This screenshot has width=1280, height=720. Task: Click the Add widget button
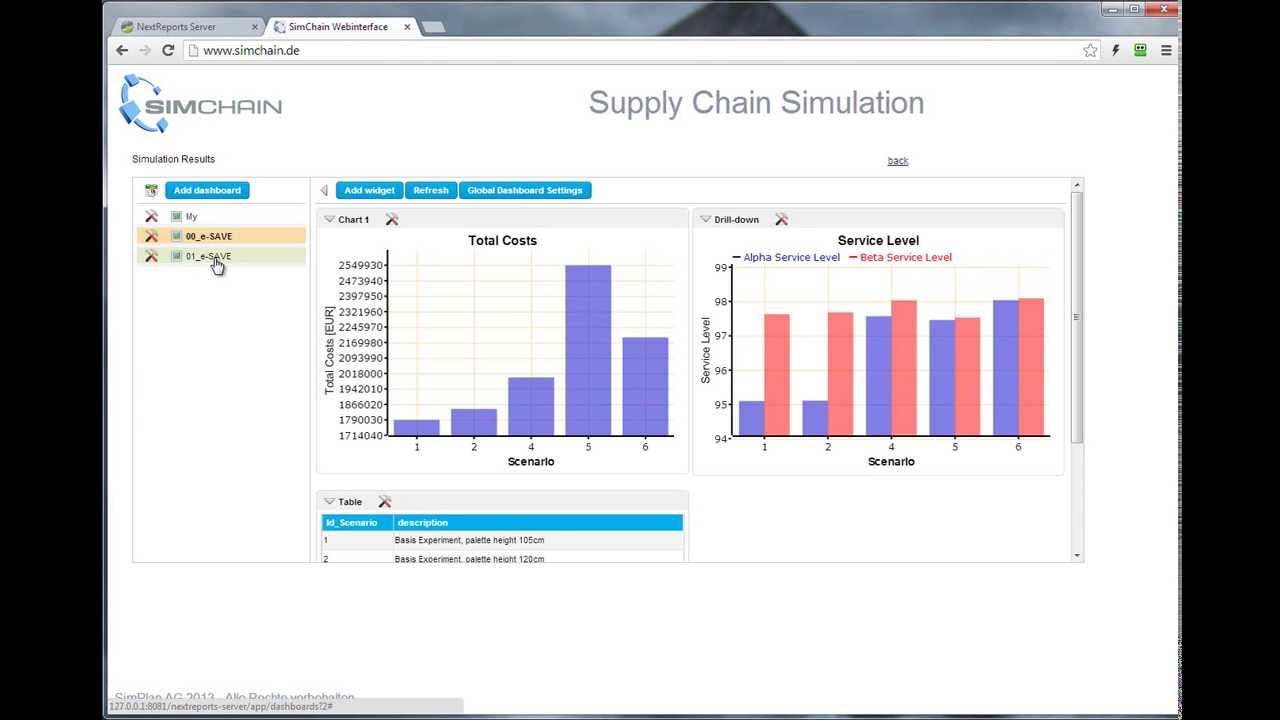pyautogui.click(x=369, y=190)
